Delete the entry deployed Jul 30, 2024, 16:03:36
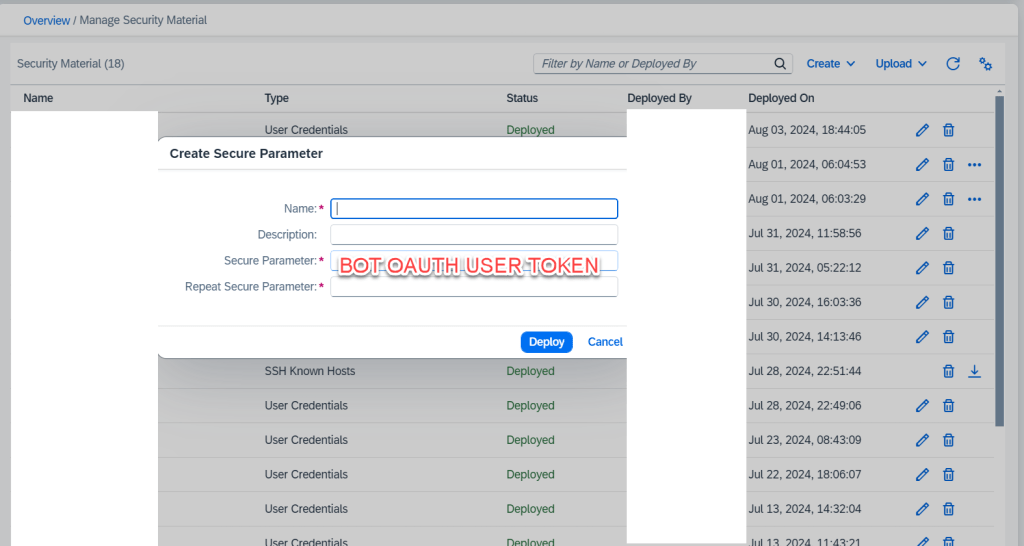Viewport: 1024px width, 546px height. click(948, 303)
